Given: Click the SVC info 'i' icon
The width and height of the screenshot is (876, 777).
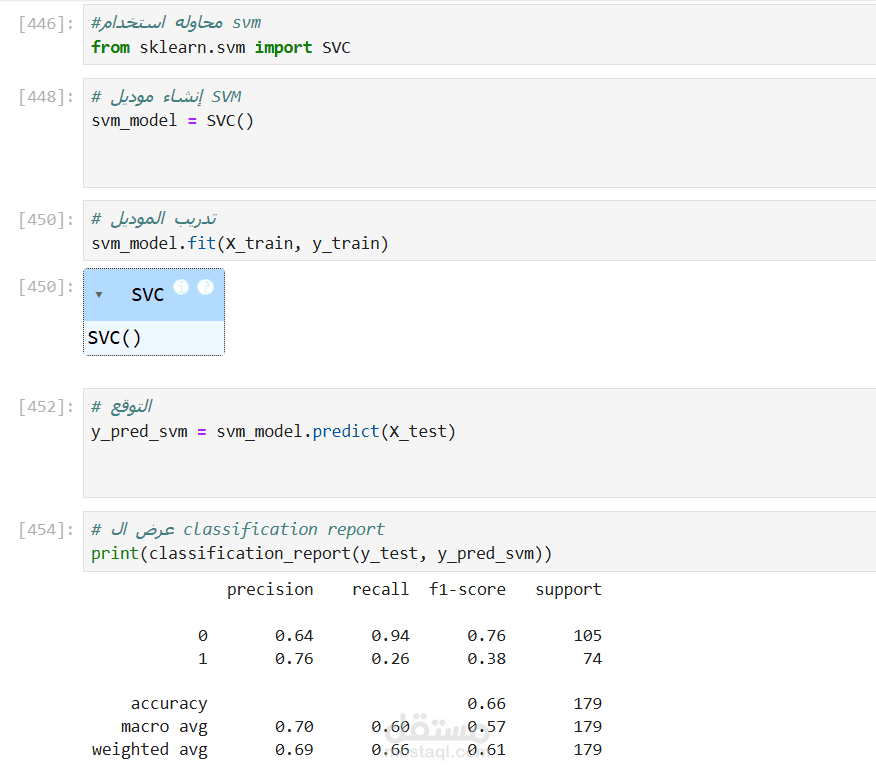Looking at the screenshot, I should pos(181,287).
